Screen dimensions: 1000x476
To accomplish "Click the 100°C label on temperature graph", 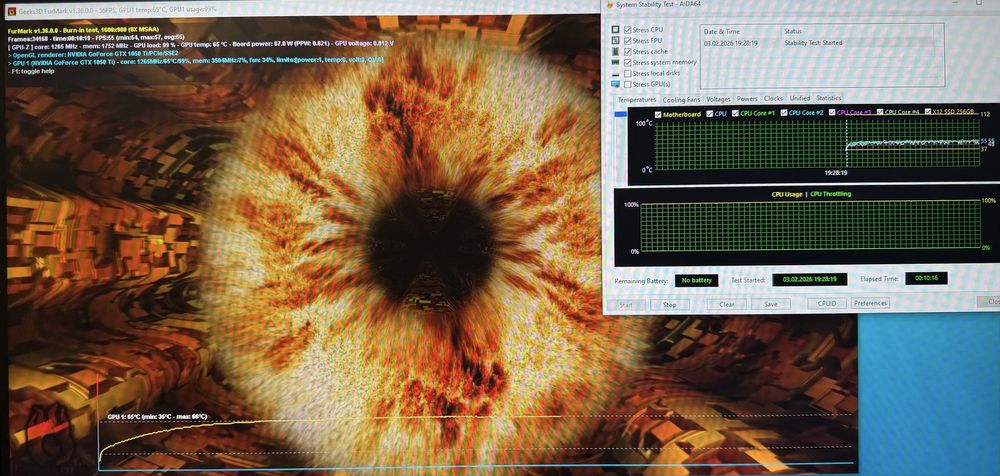I will coord(643,124).
